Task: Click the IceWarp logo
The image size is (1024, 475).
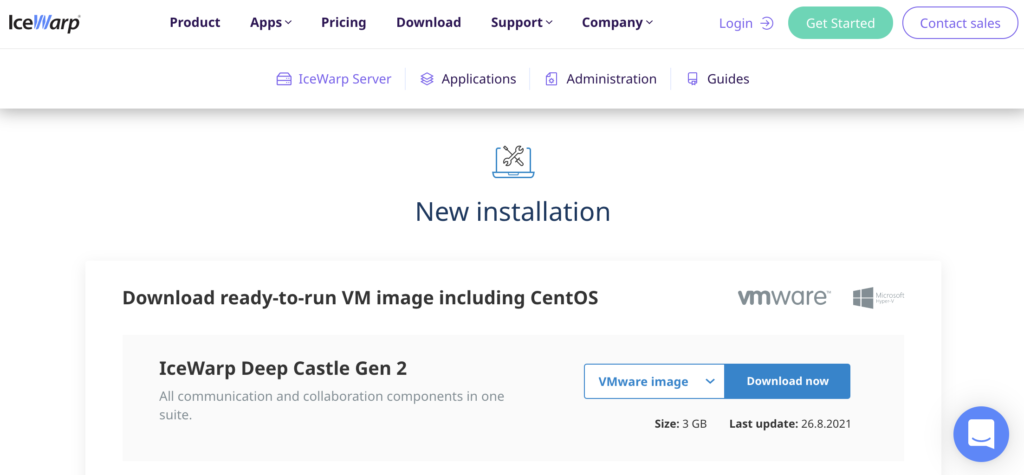Action: click(45, 23)
